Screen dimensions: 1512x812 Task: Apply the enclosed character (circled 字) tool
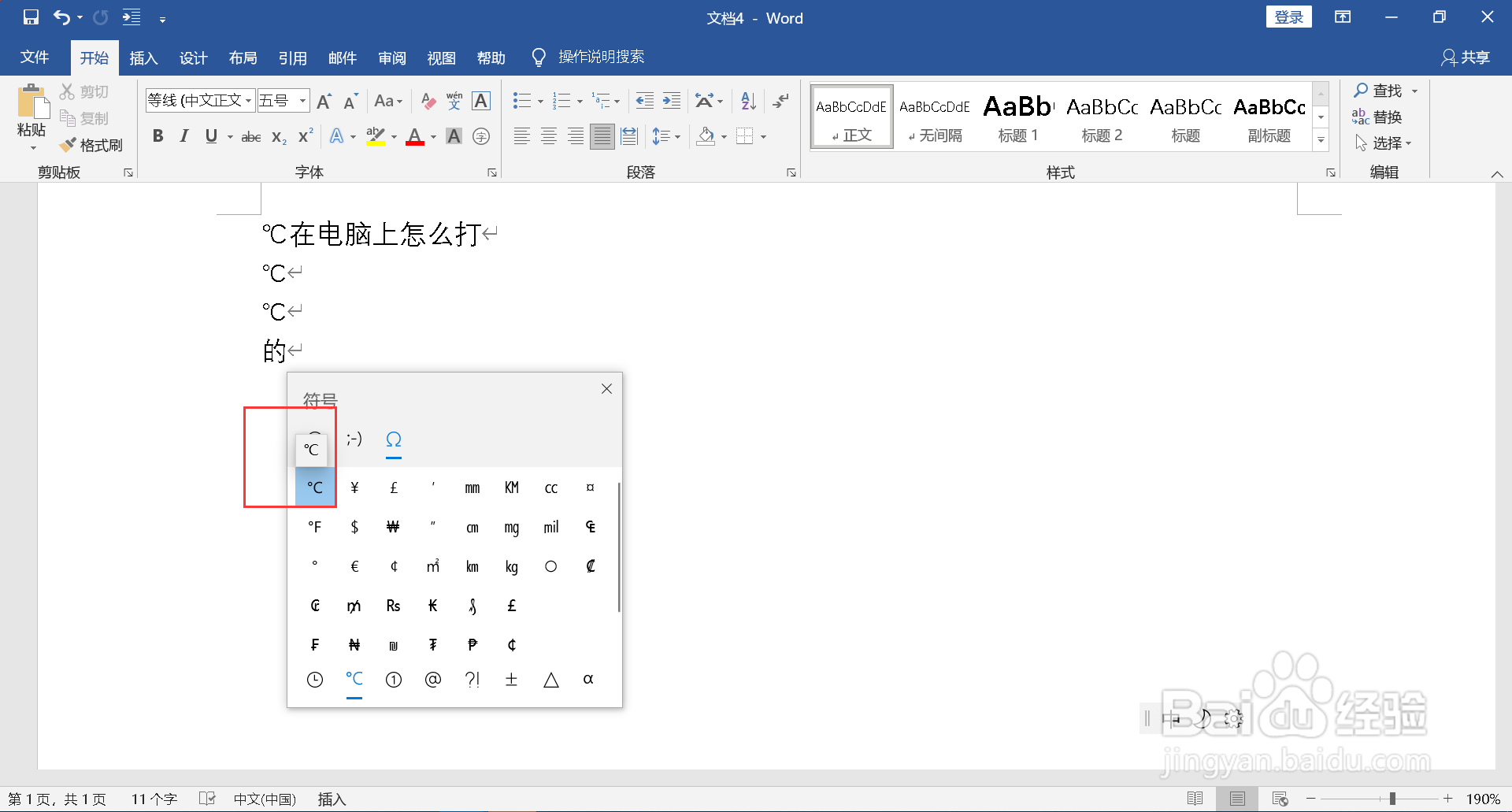(x=481, y=137)
